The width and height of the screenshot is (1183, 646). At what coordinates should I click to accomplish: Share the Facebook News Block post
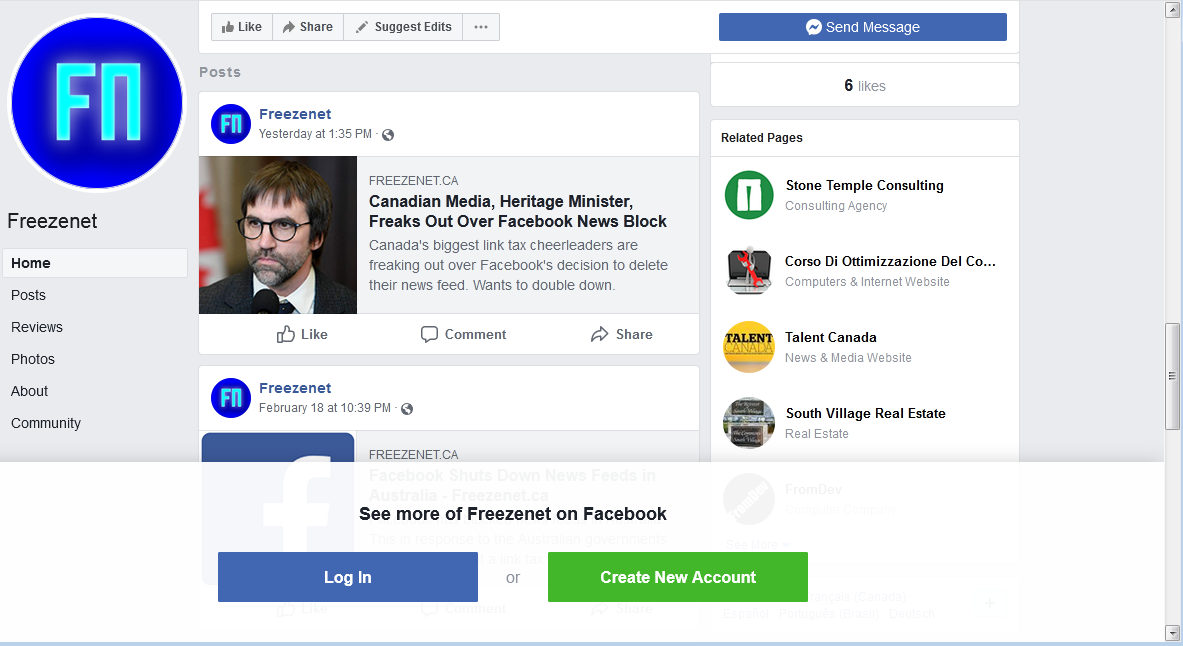(622, 334)
